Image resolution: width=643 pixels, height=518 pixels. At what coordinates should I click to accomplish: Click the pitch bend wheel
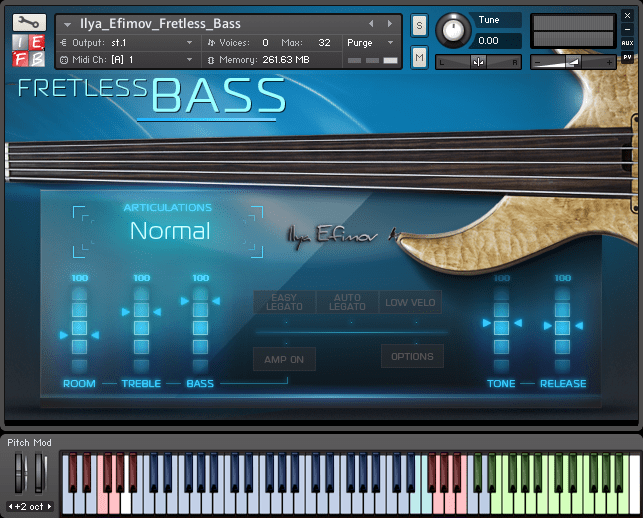tap(21, 472)
